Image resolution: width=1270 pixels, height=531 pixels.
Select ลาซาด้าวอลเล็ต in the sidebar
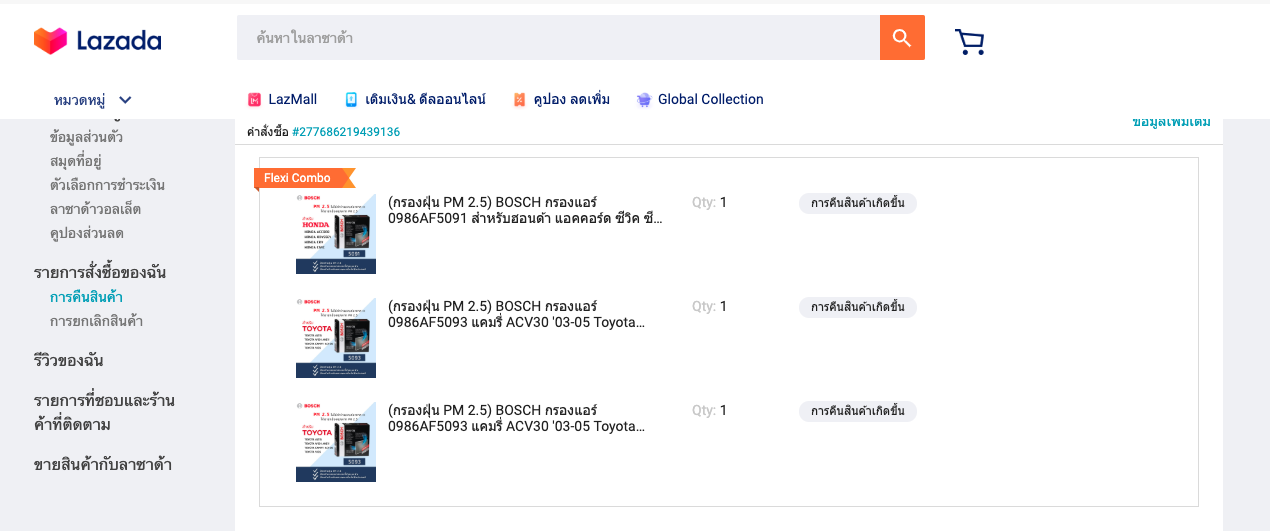point(95,209)
